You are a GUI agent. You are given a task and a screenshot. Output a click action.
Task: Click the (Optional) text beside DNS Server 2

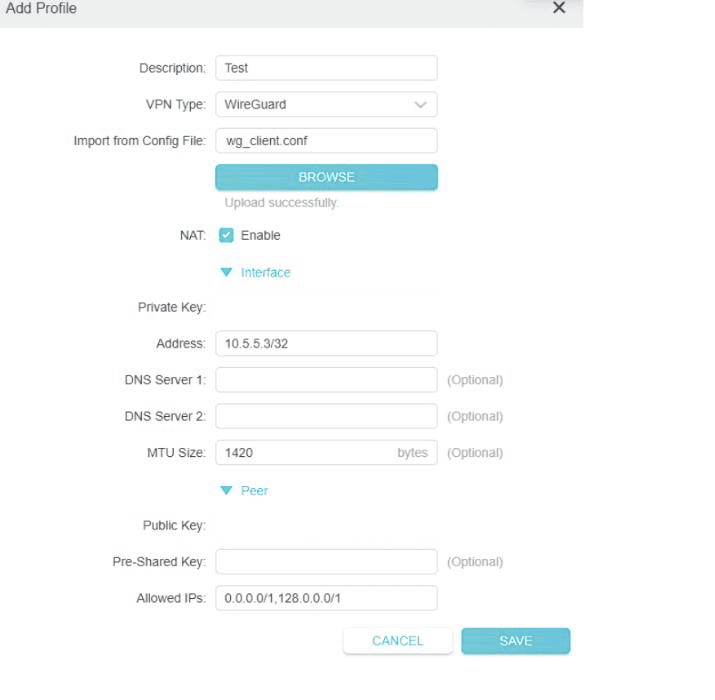click(475, 416)
